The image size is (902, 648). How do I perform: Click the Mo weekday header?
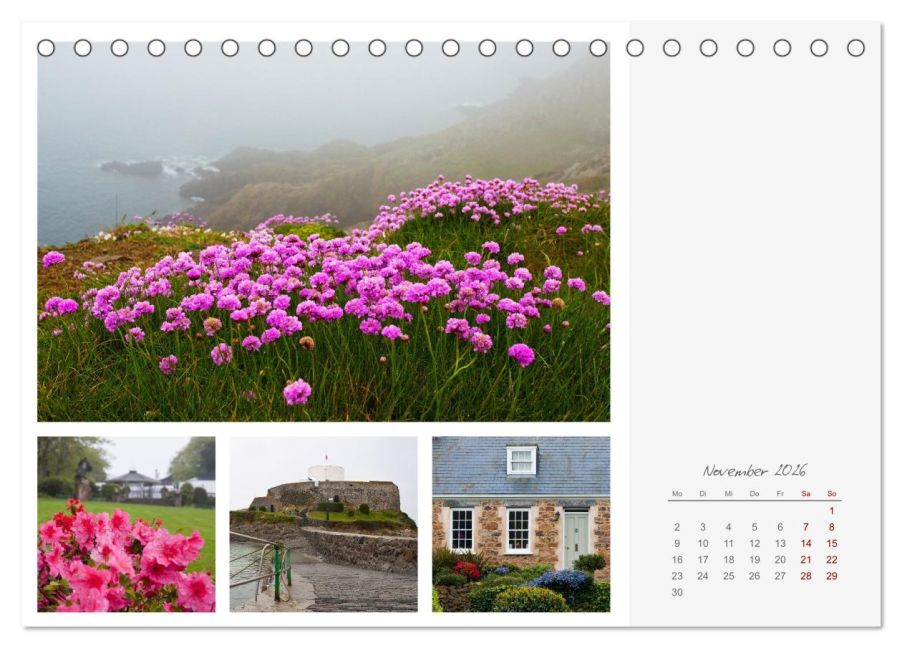(677, 494)
